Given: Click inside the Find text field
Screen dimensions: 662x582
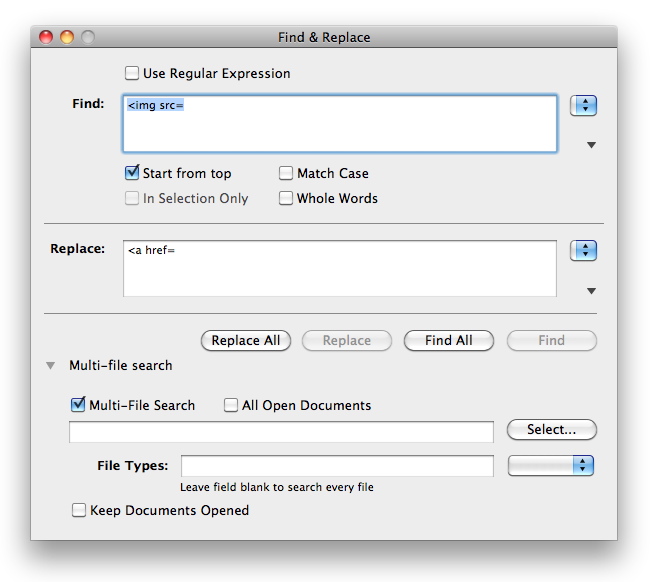Looking at the screenshot, I should coord(340,124).
